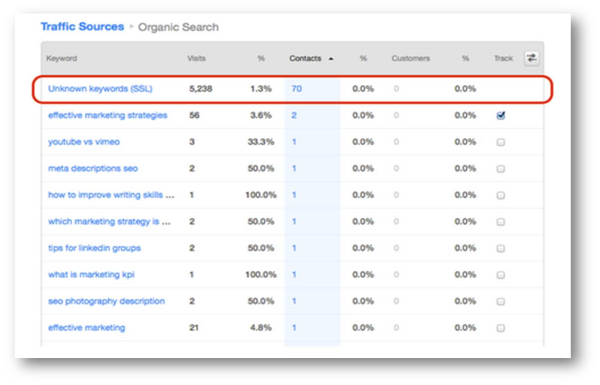Open what is marketing kpi keyword
The width and height of the screenshot is (600, 385).
pos(91,275)
